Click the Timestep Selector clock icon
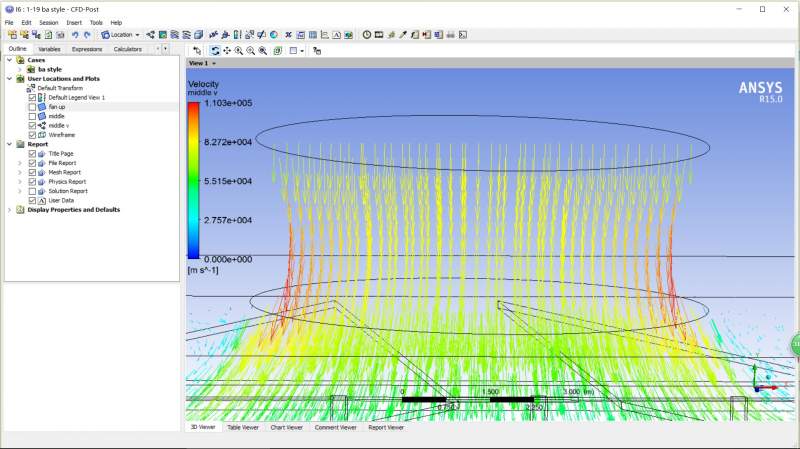This screenshot has width=800, height=449. pos(367,35)
